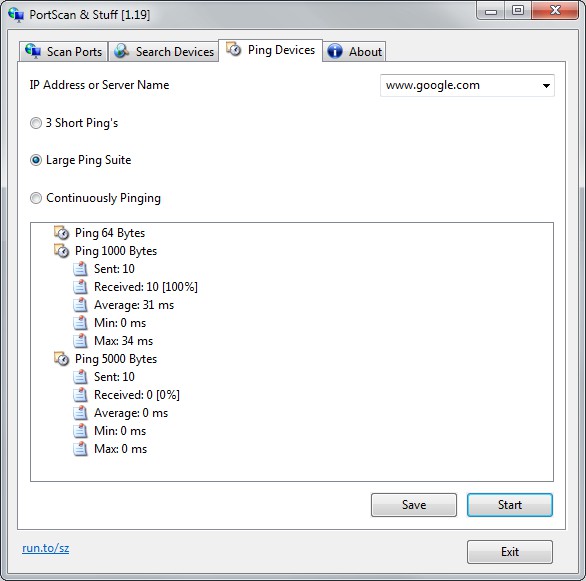Screen dimensions: 586x581
Task: Select the 3 Short Ping's option
Action: (x=36, y=123)
